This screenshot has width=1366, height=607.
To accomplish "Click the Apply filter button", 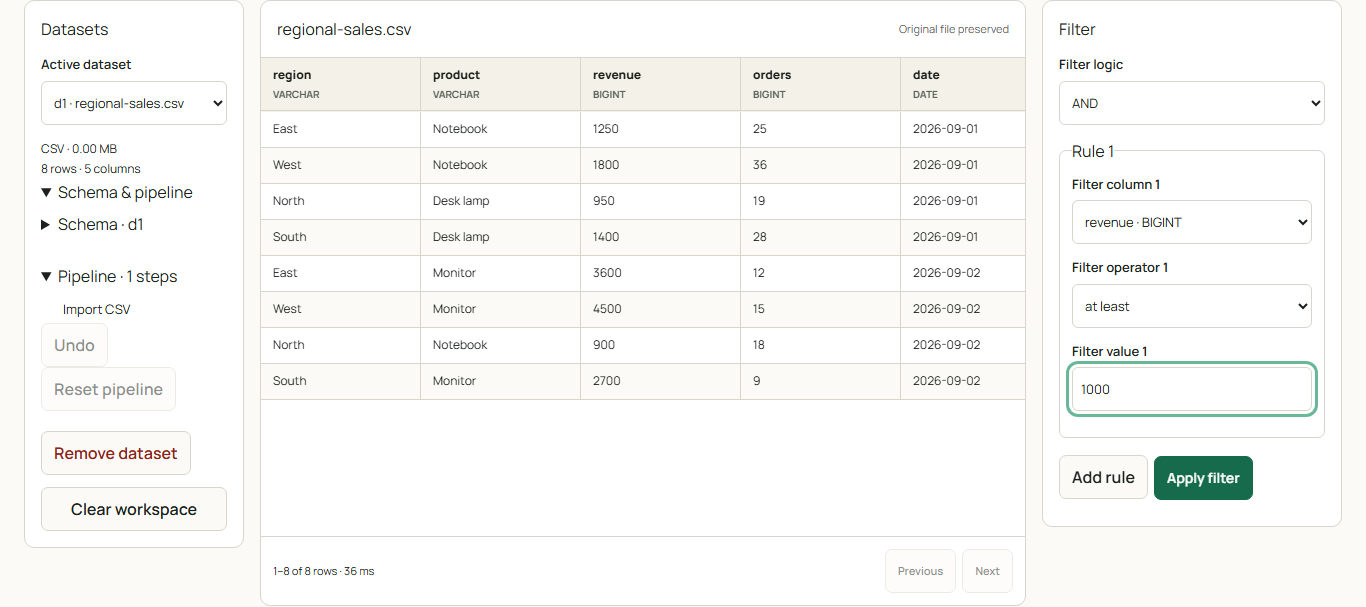I will (1203, 478).
